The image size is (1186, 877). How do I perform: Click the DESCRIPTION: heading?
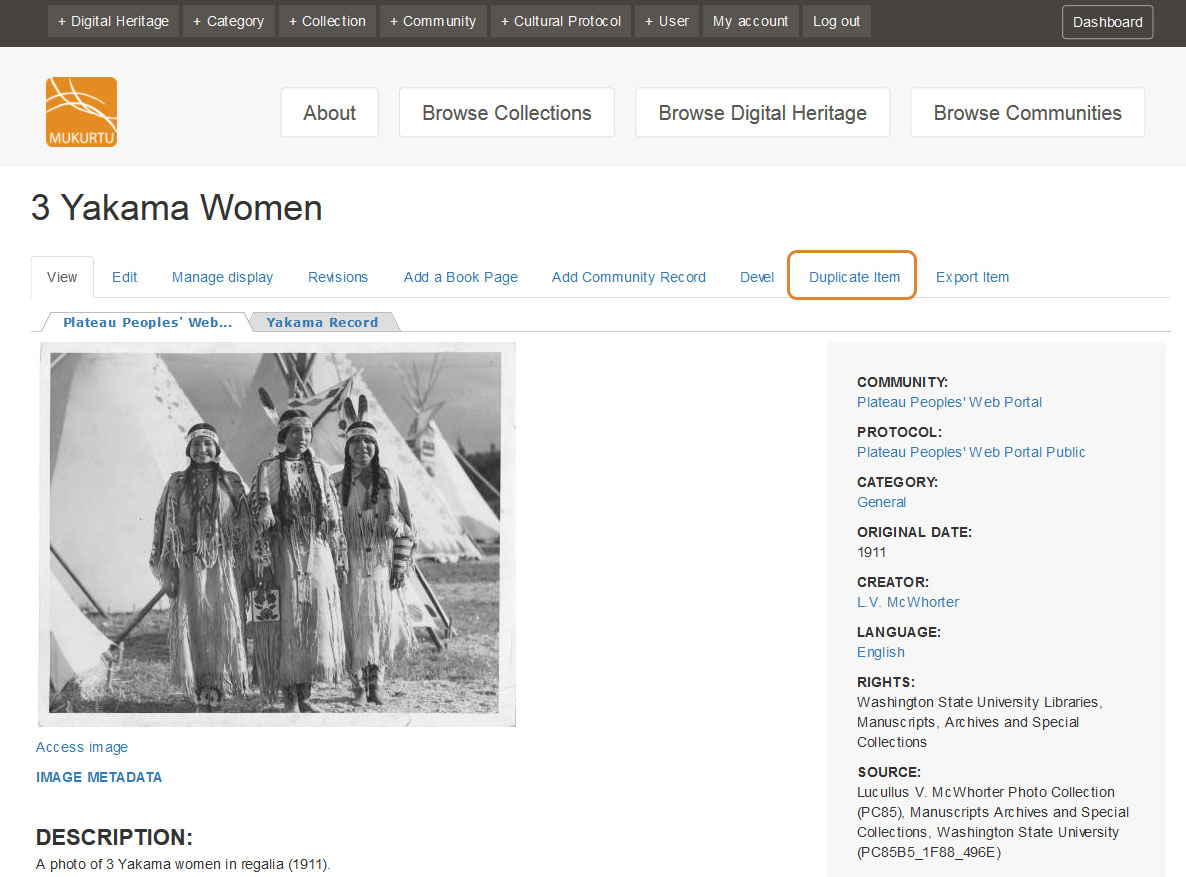pyautogui.click(x=114, y=837)
